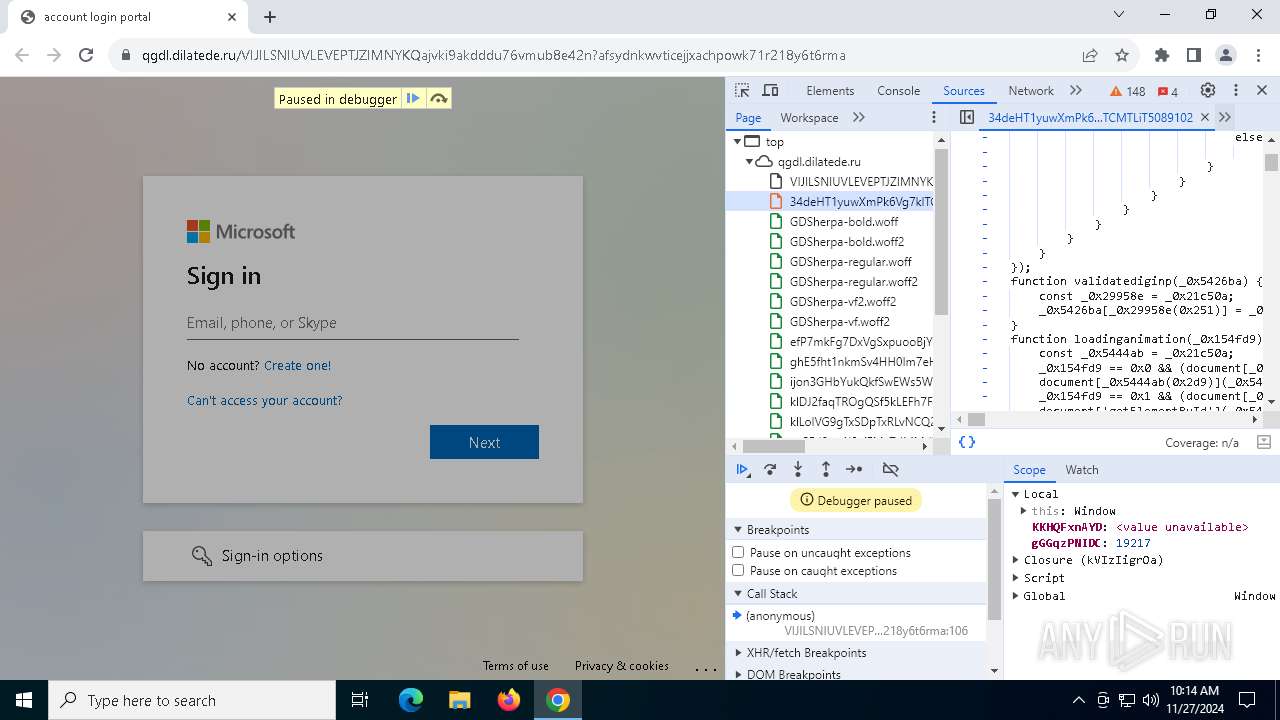Enable Pause on caught exceptions

point(738,570)
